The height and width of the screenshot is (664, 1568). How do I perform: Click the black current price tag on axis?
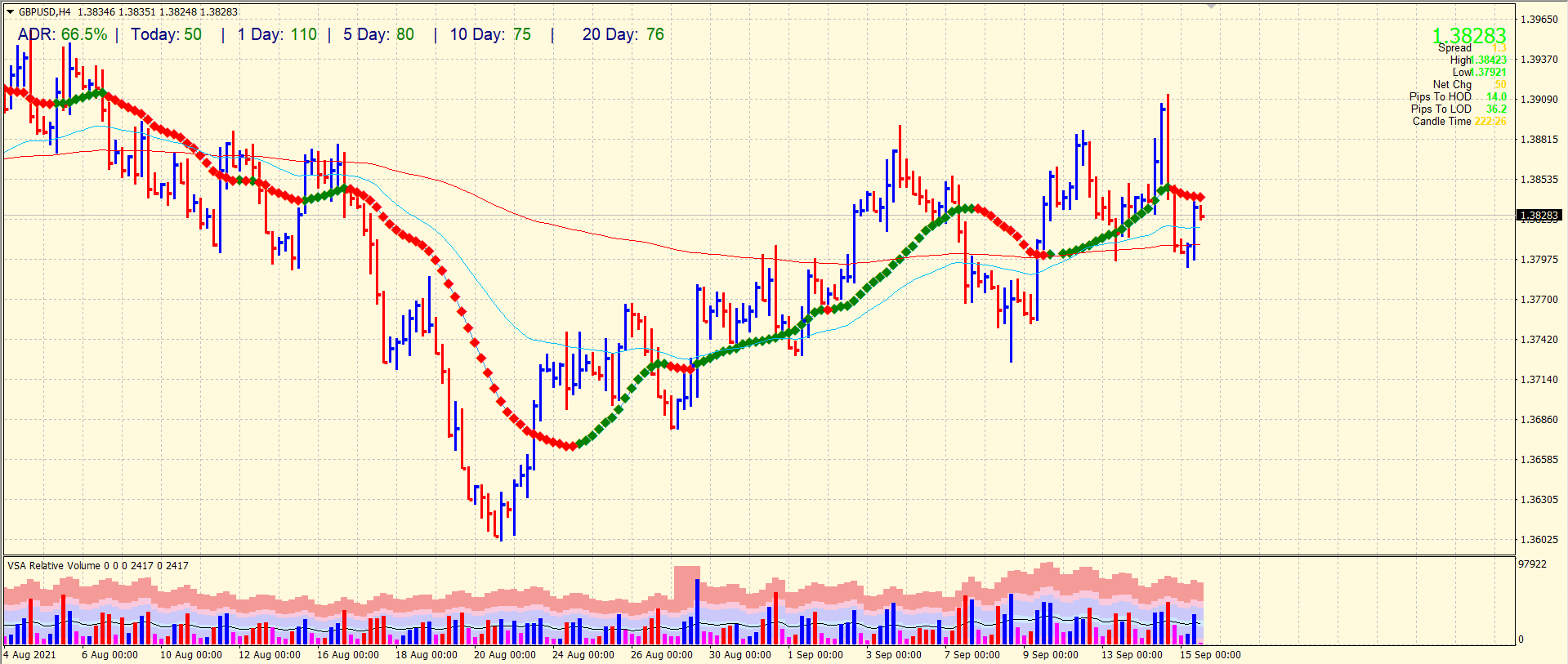click(x=1539, y=216)
